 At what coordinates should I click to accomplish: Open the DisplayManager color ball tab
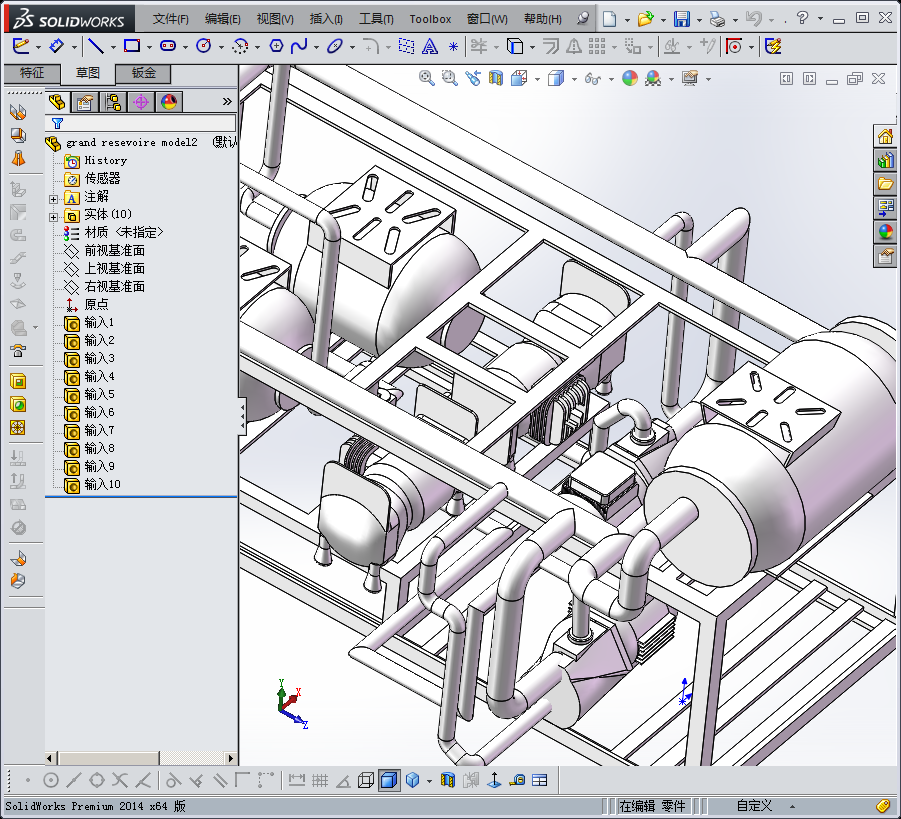168,101
